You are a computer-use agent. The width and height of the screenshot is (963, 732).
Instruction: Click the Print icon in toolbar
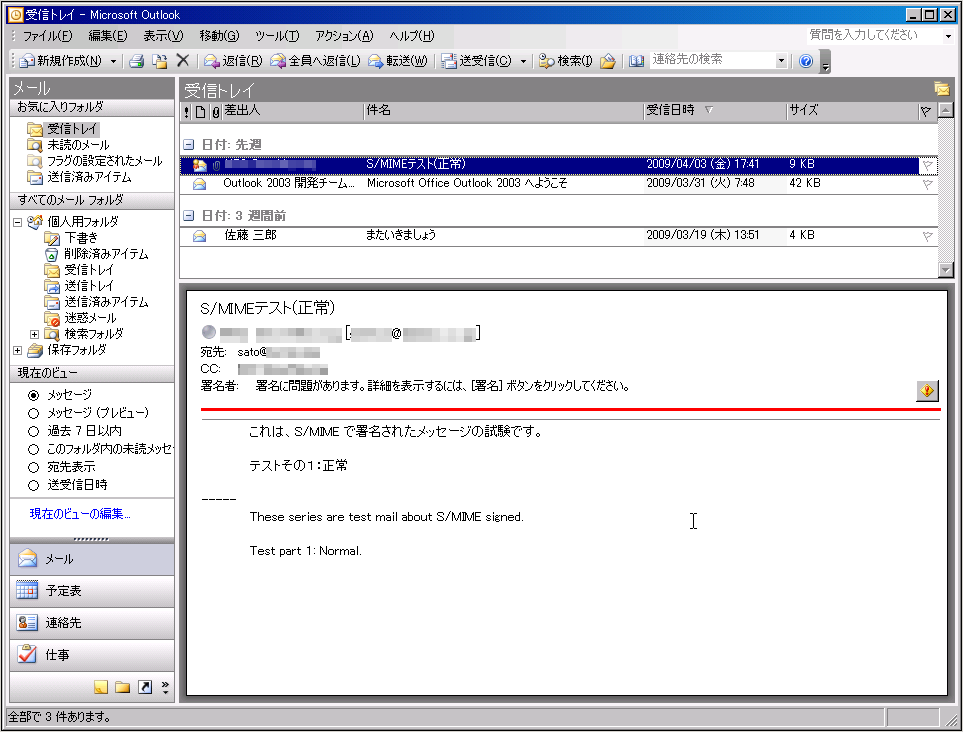[136, 61]
